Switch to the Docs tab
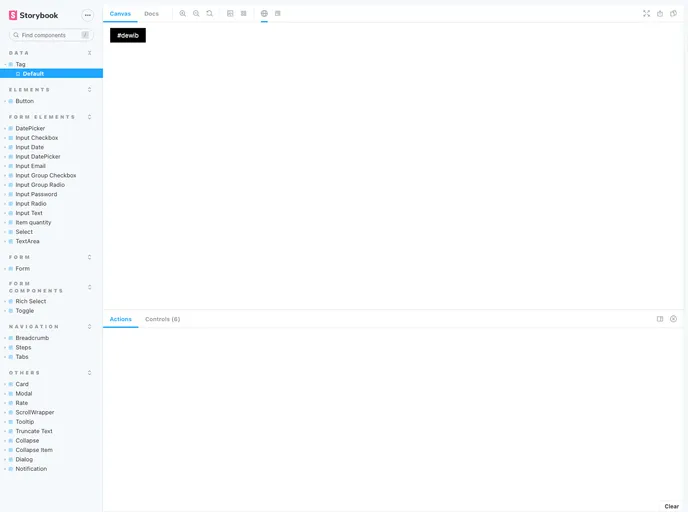688x512 pixels. (151, 14)
